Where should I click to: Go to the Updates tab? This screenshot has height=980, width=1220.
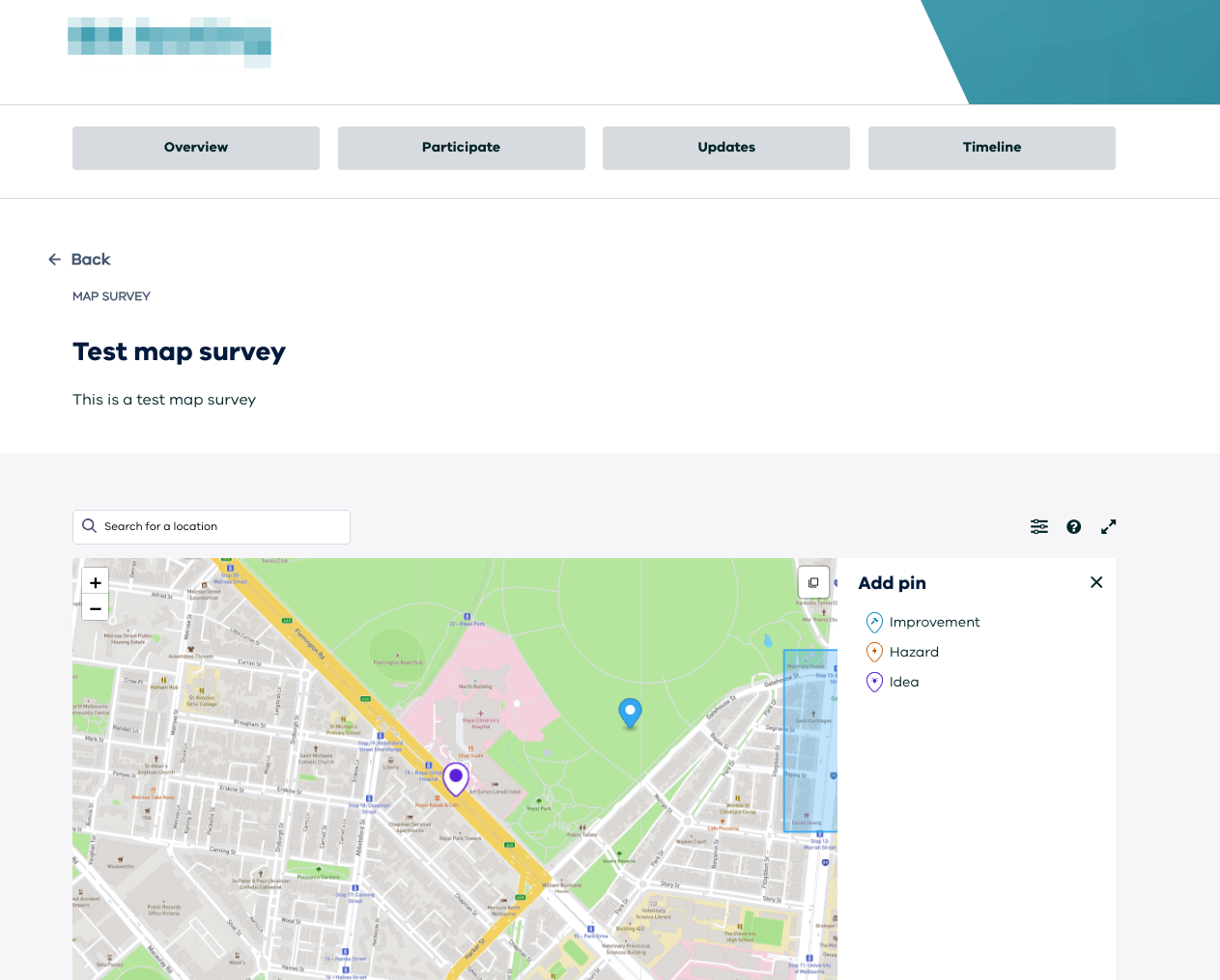pyautogui.click(x=726, y=148)
